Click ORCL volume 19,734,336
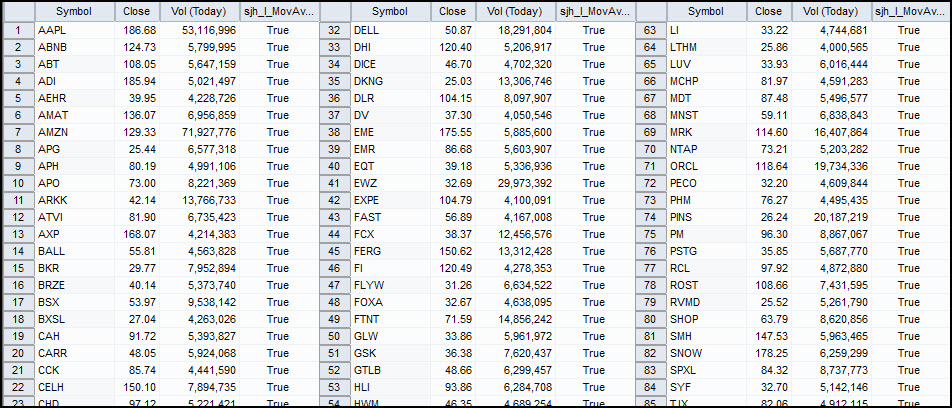Screen dimensions: 952x408 coord(832,166)
